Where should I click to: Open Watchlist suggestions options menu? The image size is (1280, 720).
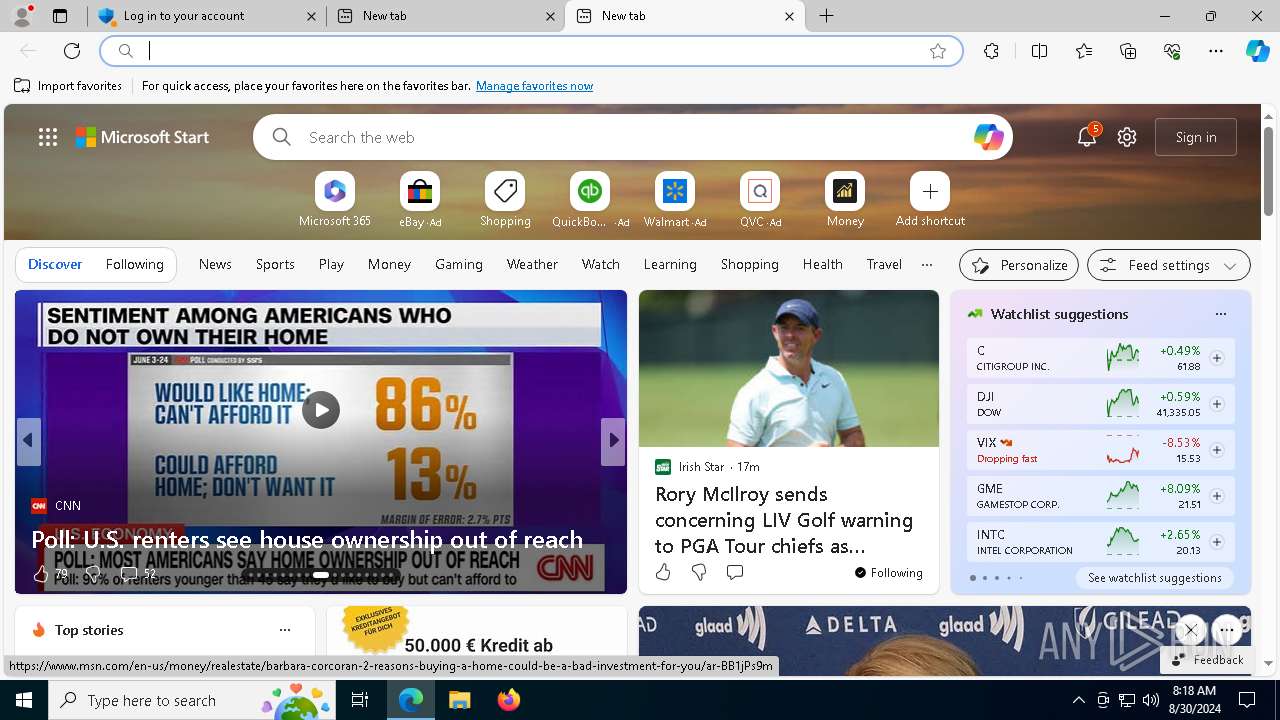1220,314
